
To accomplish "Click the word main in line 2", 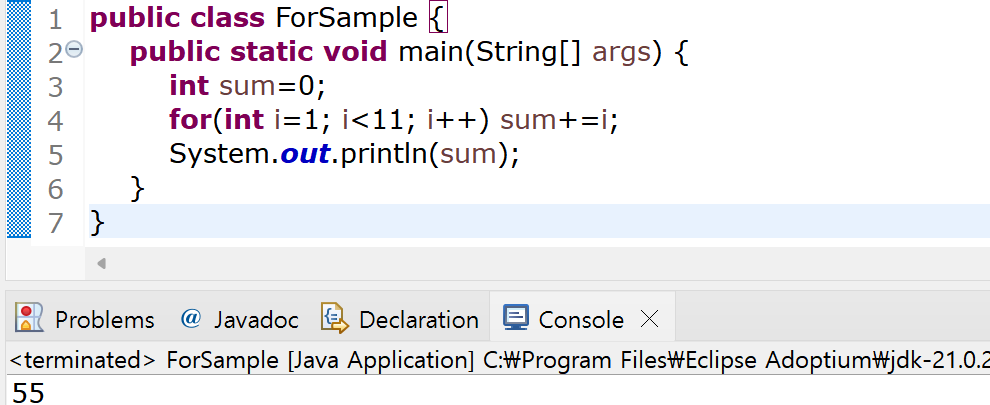I will click(x=431, y=52).
